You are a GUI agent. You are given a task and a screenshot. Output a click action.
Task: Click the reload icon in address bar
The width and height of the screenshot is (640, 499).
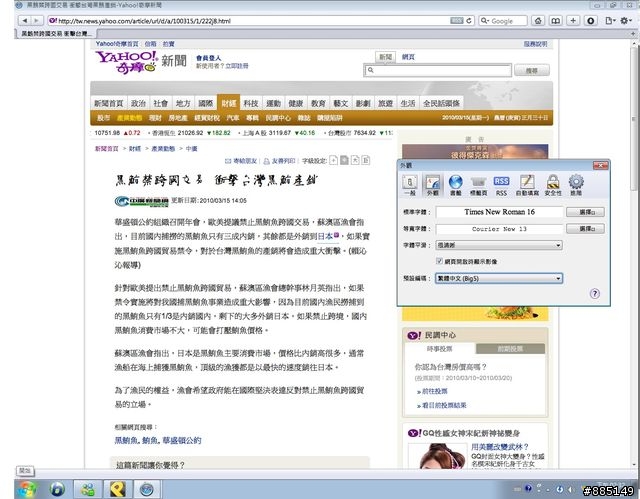(469, 20)
